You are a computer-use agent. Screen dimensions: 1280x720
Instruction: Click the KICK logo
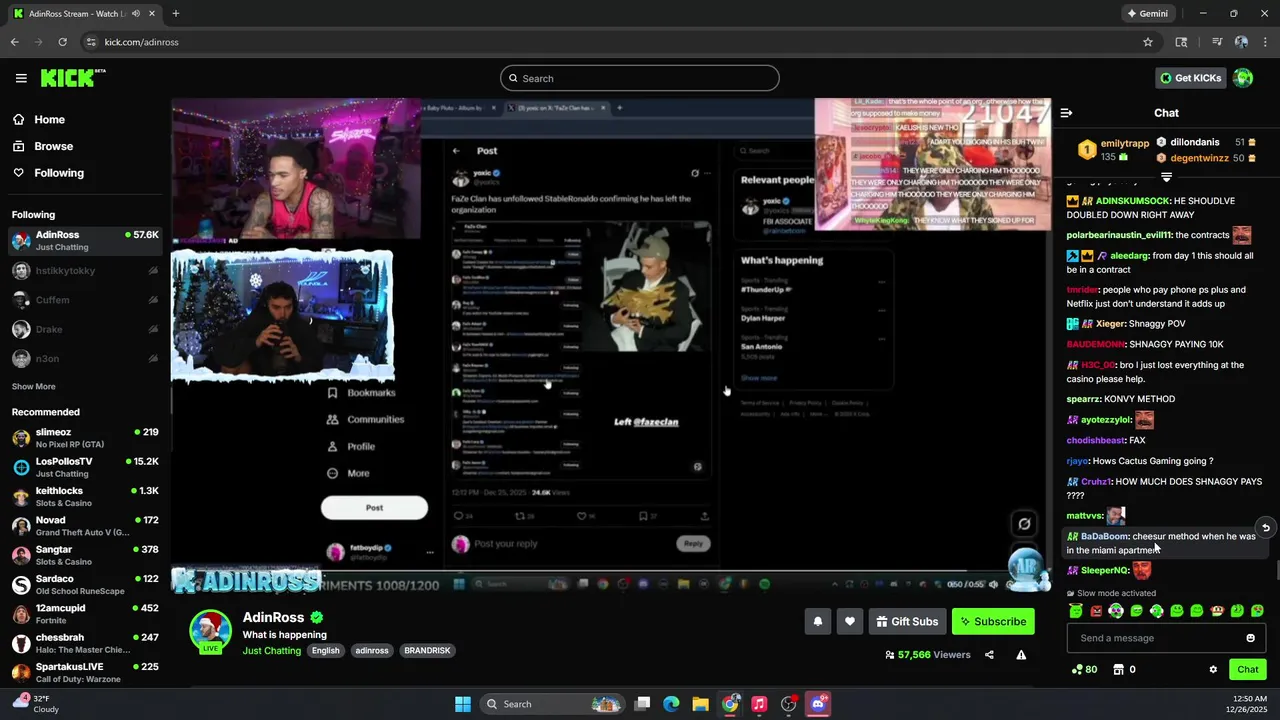click(72, 78)
